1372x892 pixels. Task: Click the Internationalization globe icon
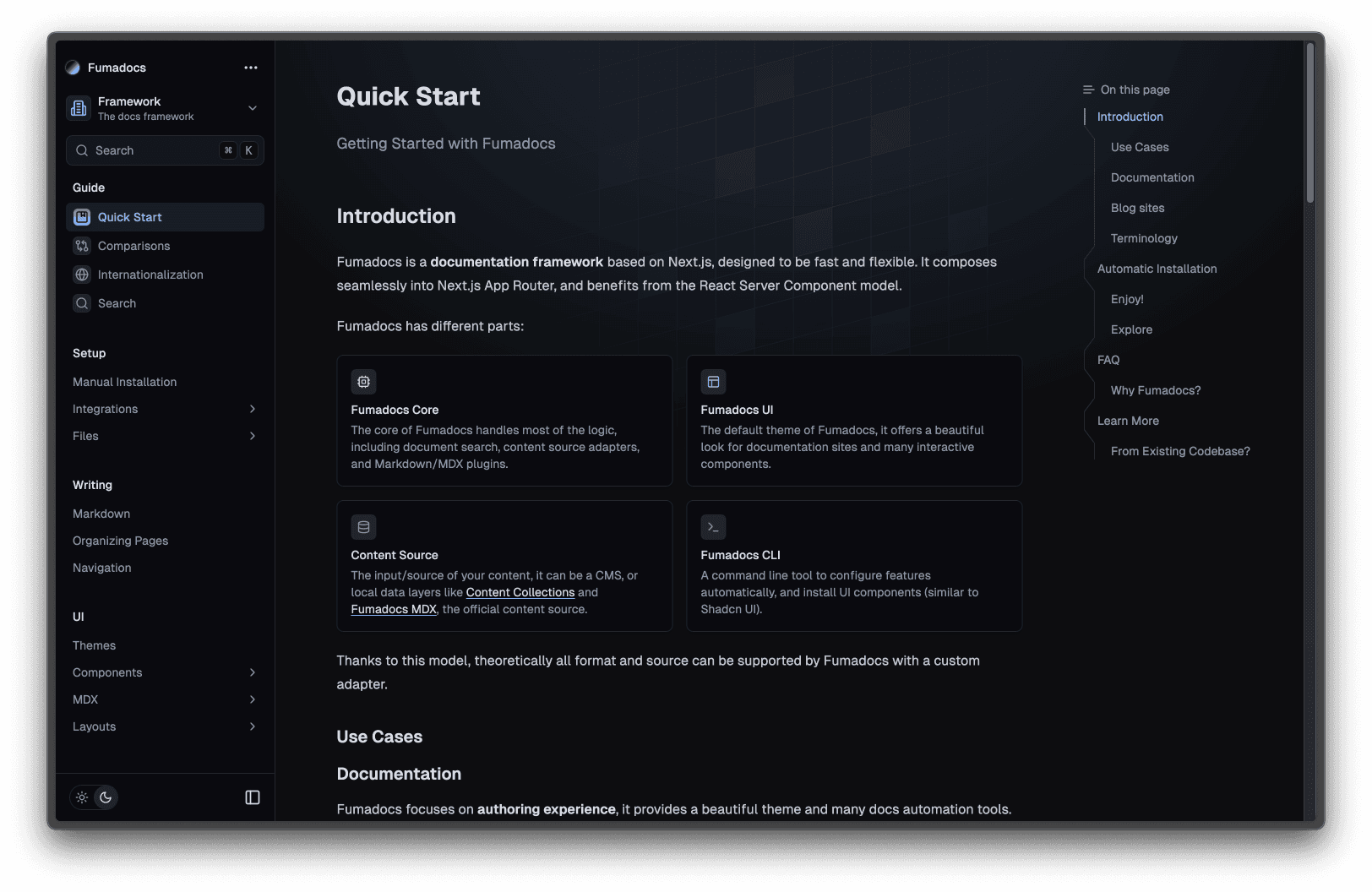(82, 275)
